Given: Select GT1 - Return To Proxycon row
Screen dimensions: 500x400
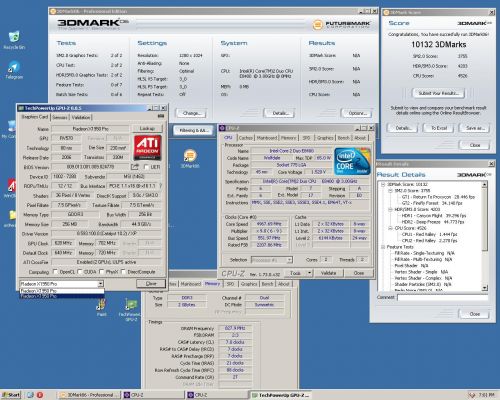Looking at the screenshot, I should coord(438,197).
